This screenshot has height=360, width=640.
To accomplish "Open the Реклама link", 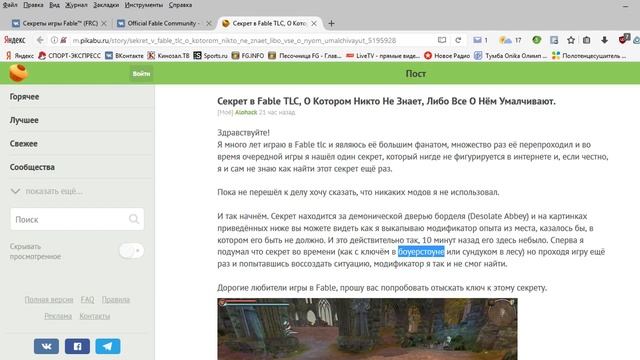I will [x=58, y=316].
